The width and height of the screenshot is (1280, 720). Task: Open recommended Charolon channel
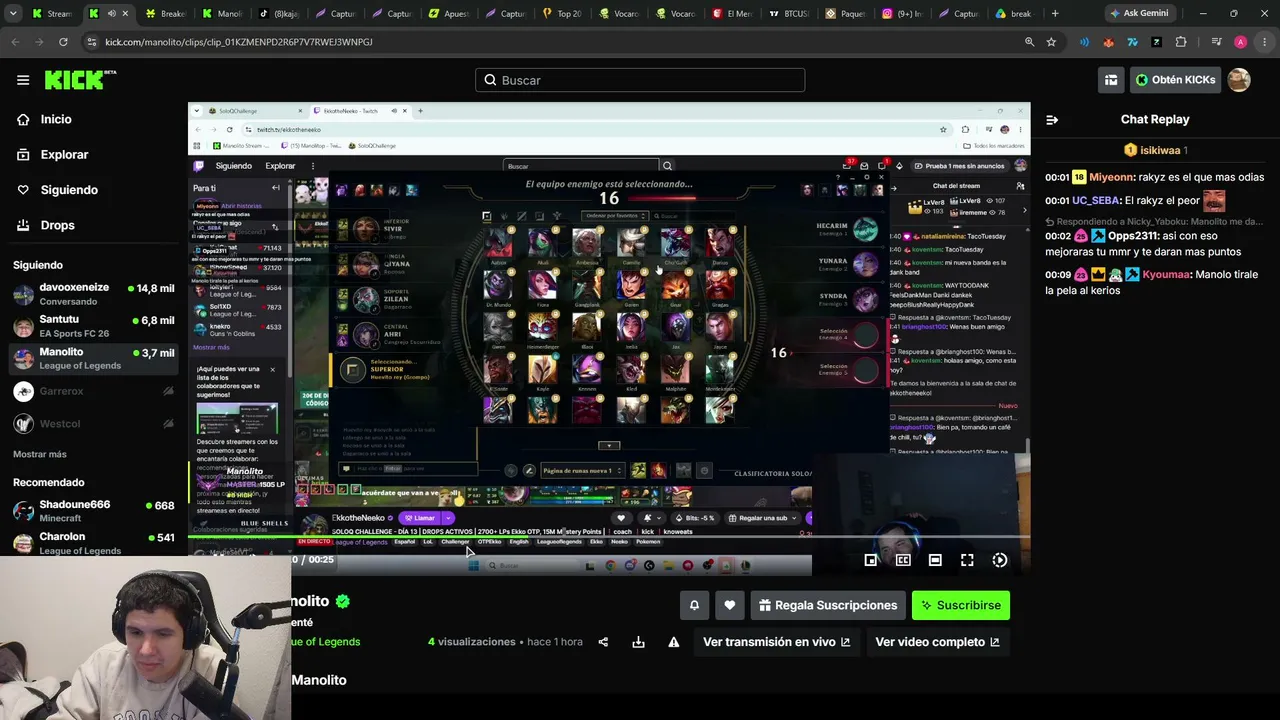(x=94, y=543)
